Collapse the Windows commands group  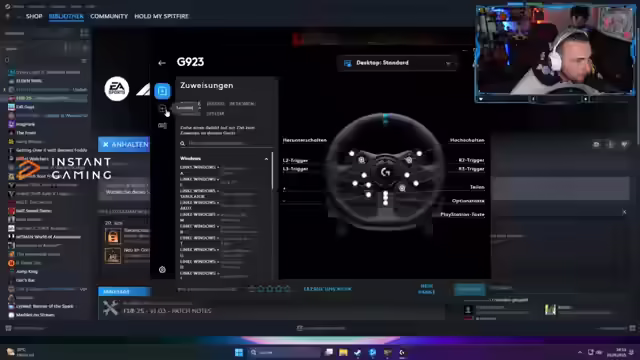click(x=266, y=159)
